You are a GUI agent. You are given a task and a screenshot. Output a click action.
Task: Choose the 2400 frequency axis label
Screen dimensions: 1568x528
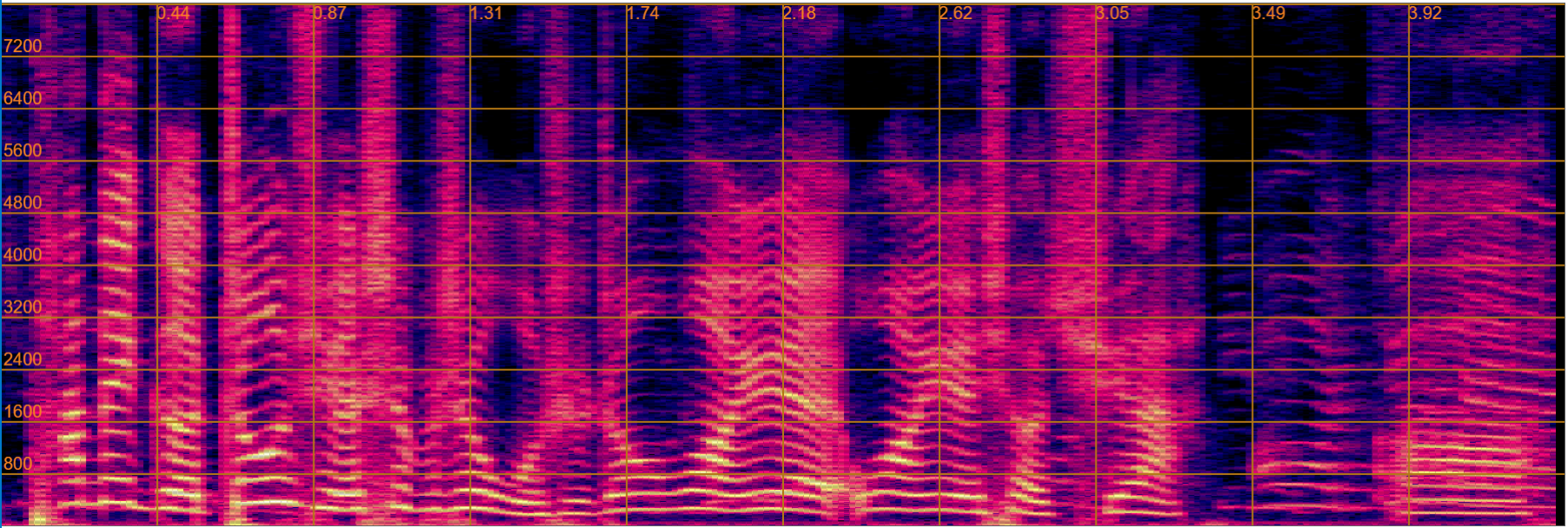[x=23, y=359]
